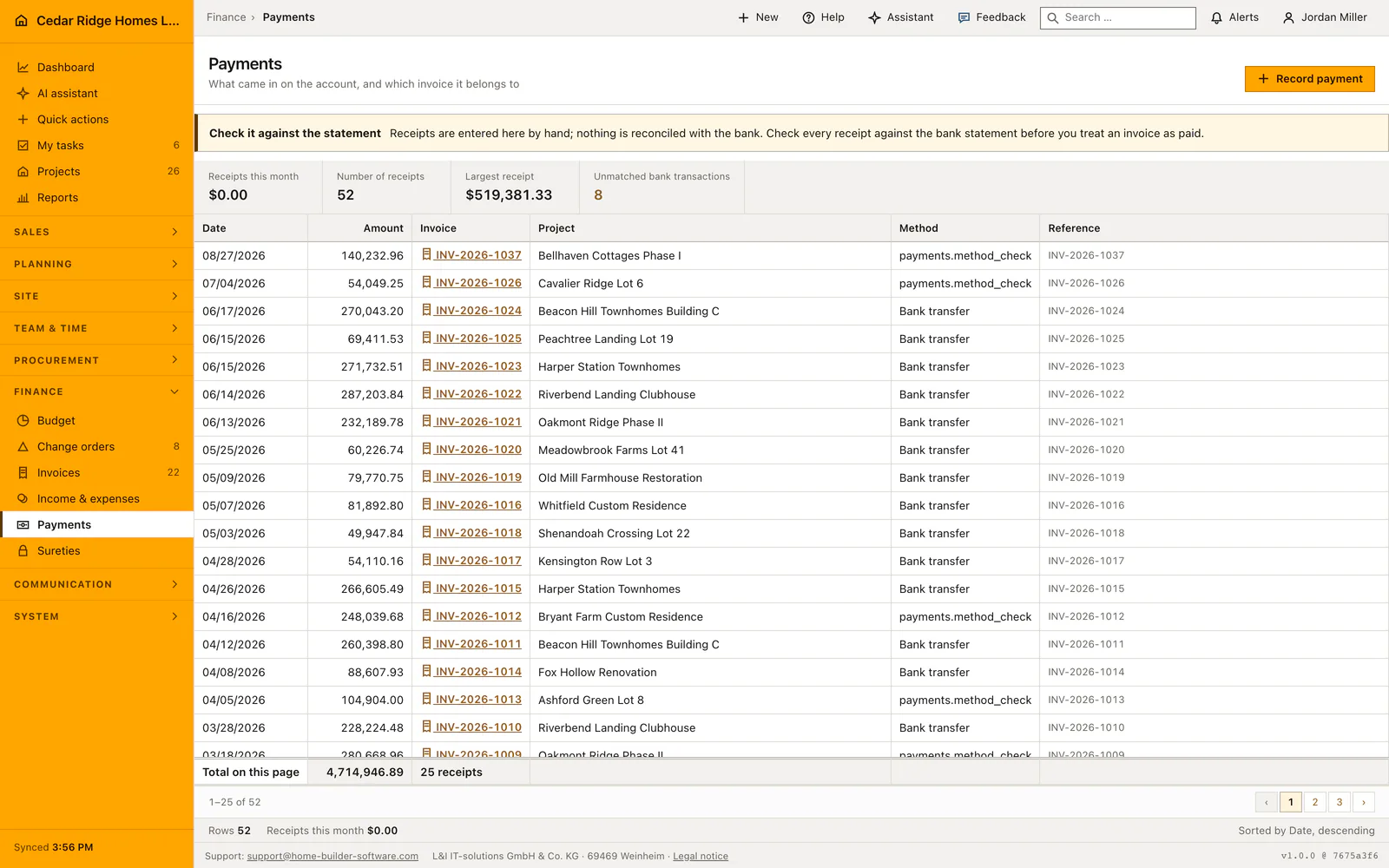Expand the Communication sidebar section

[x=96, y=584]
